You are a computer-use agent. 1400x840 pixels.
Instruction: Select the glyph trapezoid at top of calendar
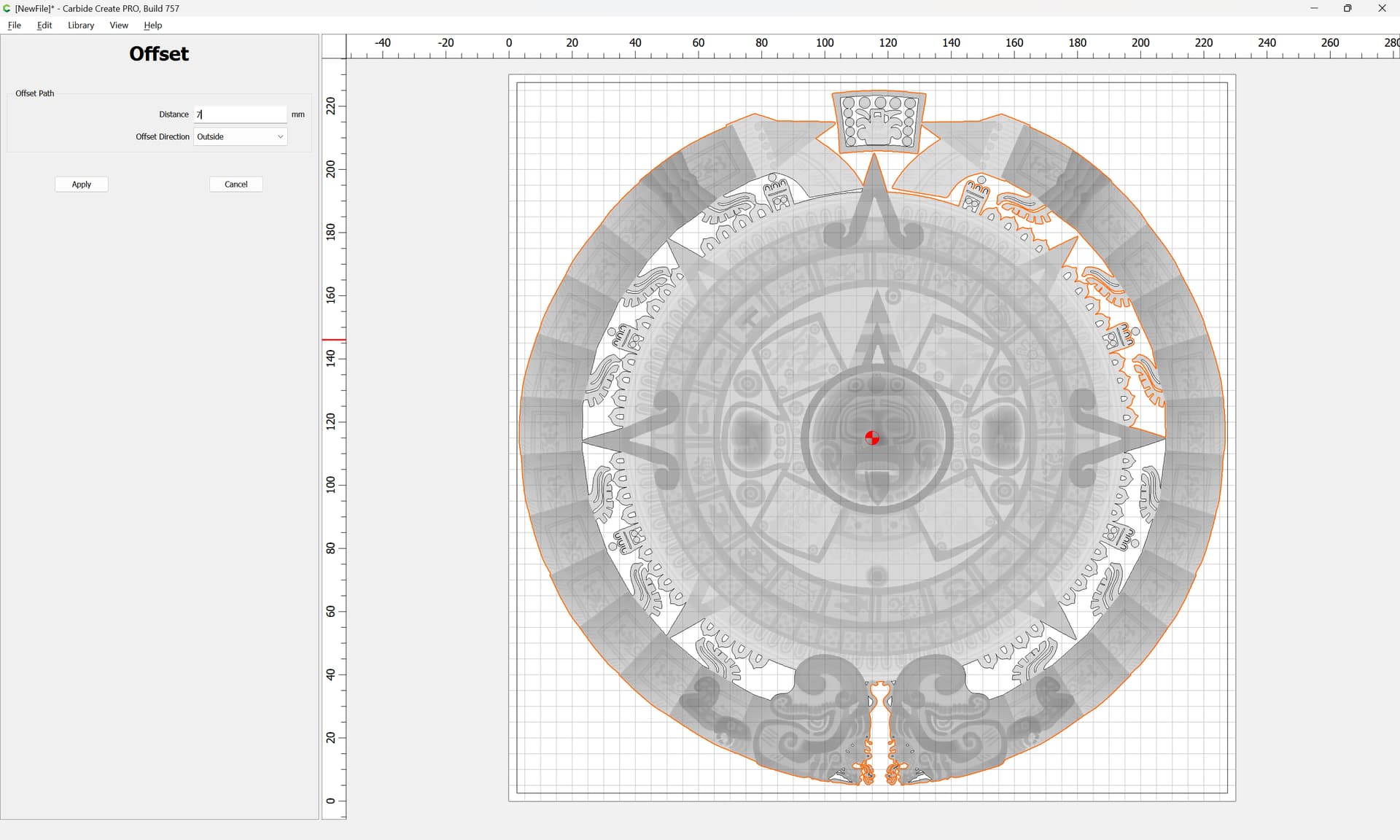coord(879,122)
